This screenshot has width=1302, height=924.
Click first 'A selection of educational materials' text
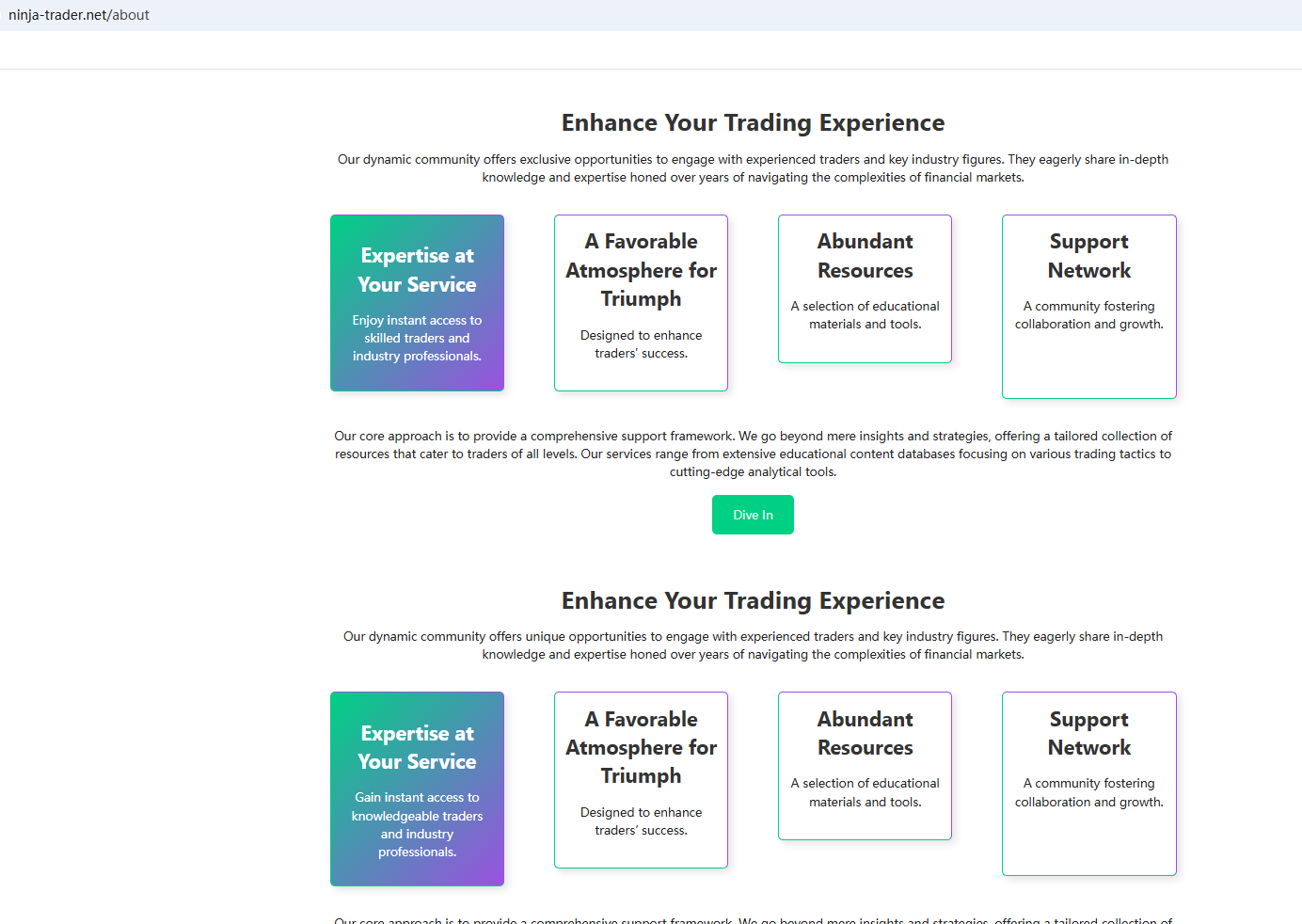(865, 315)
